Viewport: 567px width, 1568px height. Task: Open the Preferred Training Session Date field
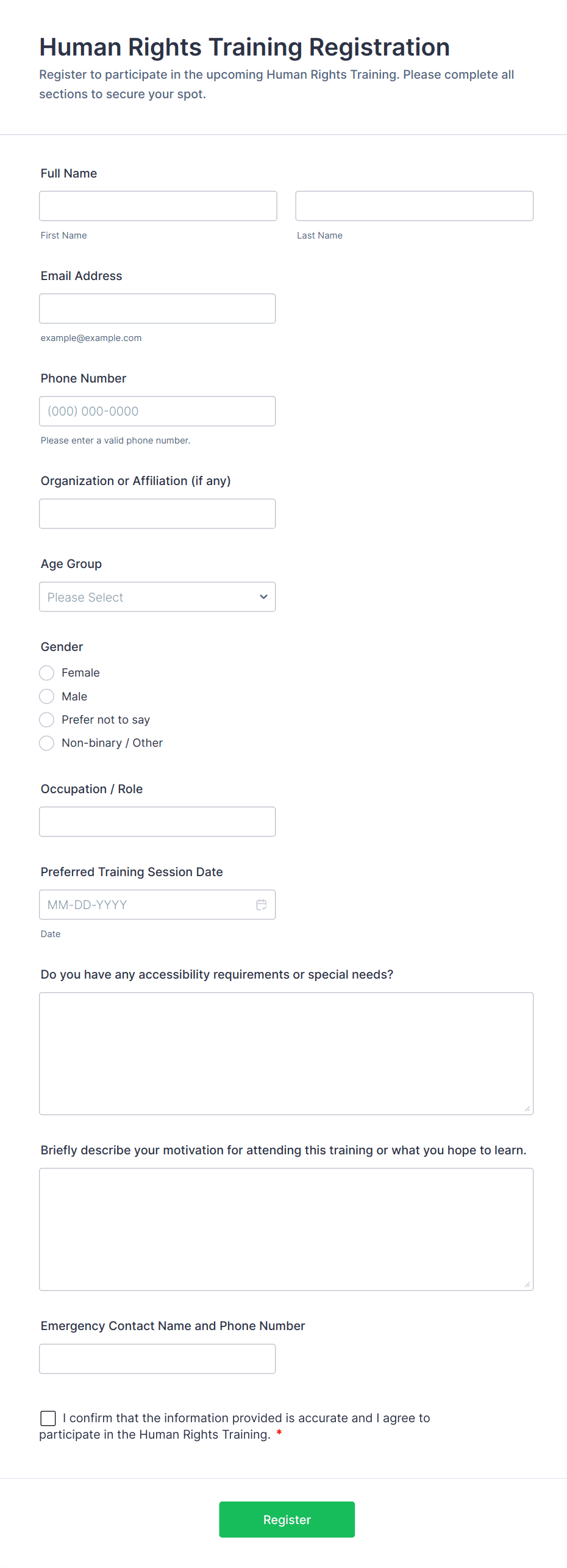tap(146, 905)
